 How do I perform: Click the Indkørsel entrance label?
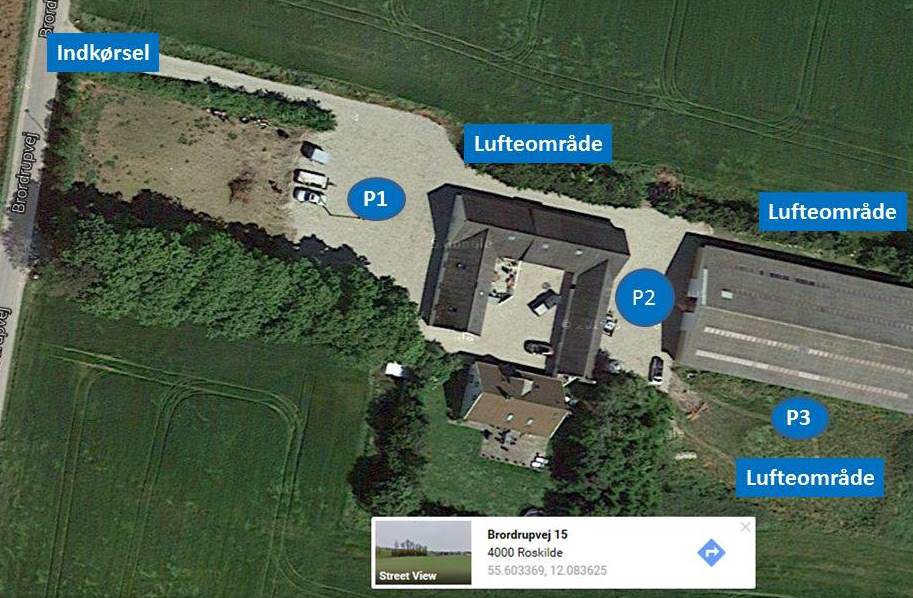[x=103, y=53]
